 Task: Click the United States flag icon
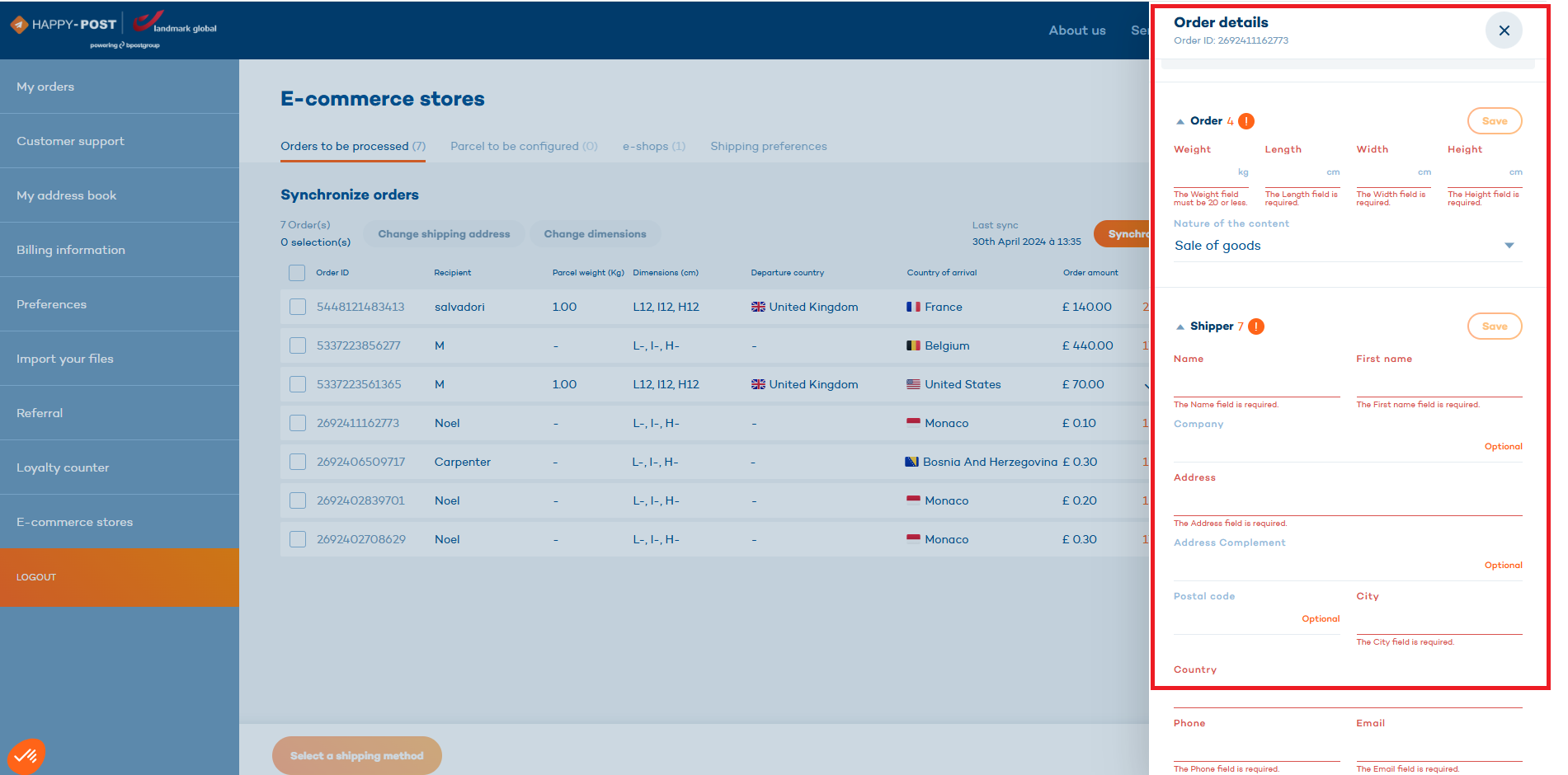[x=913, y=384]
